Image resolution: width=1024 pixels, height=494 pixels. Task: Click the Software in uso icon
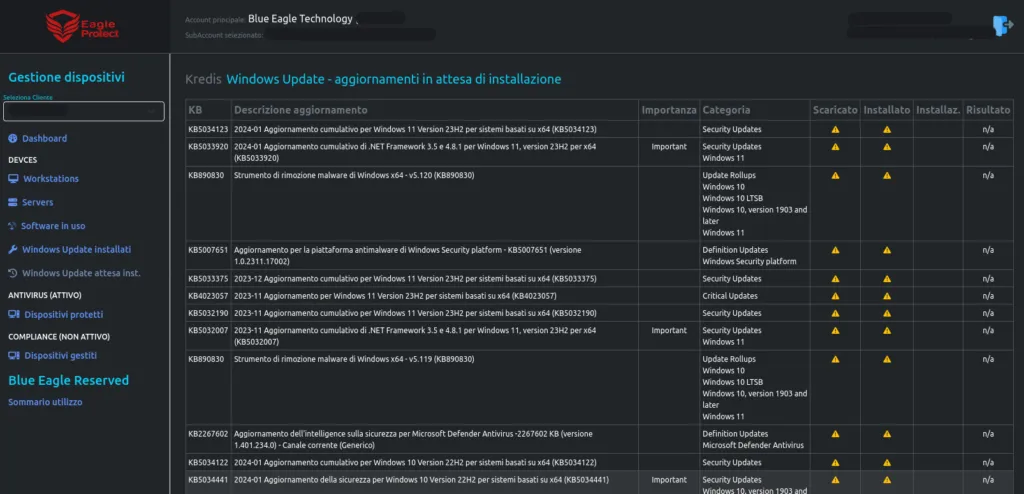pos(12,226)
